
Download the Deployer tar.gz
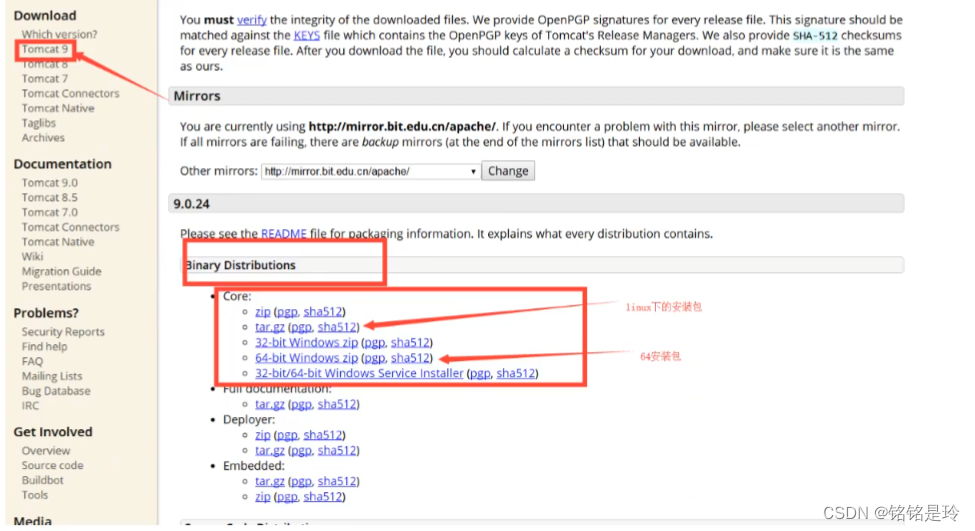270,450
